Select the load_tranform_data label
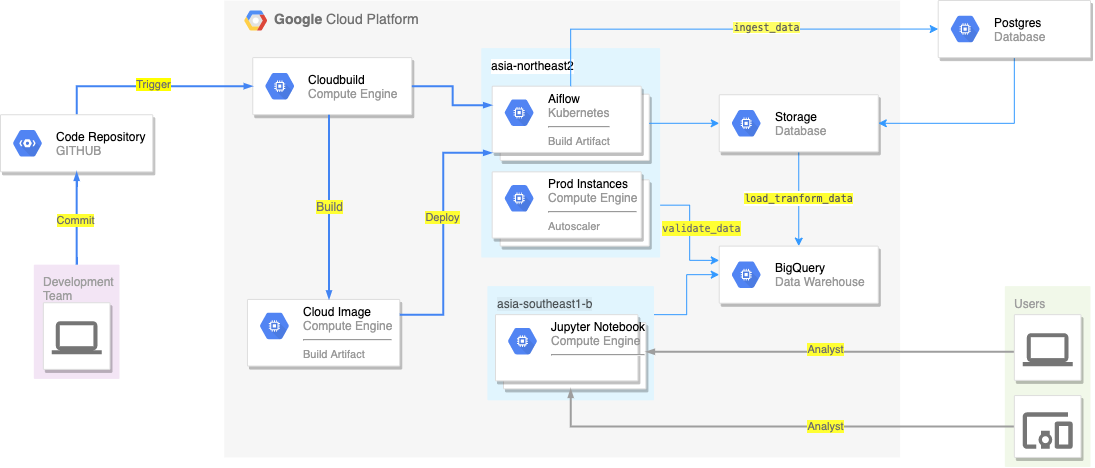The width and height of the screenshot is (1095, 468). coord(799,198)
